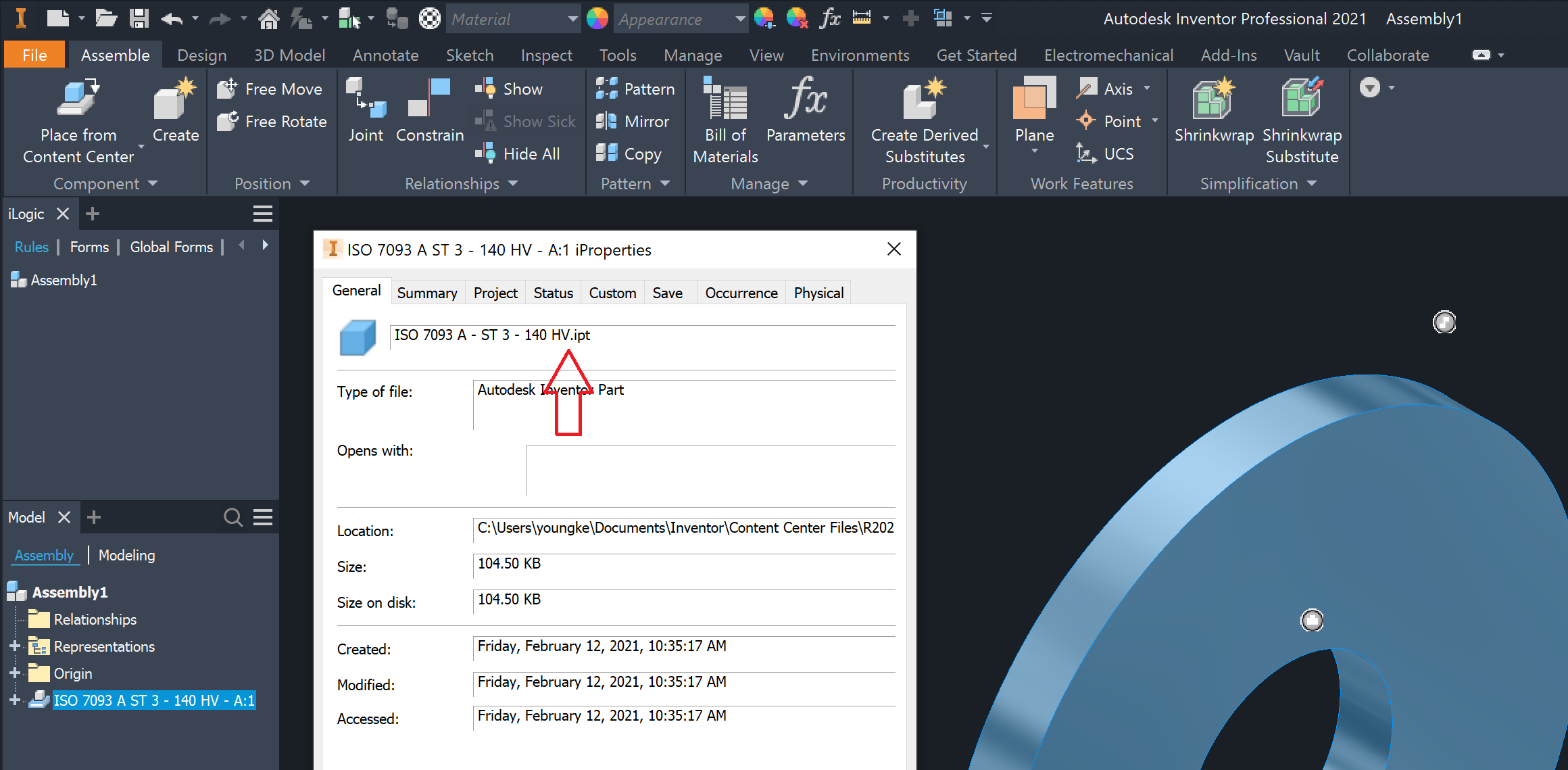This screenshot has height=770, width=1568.
Task: Search the Model browser
Action: pos(233,518)
